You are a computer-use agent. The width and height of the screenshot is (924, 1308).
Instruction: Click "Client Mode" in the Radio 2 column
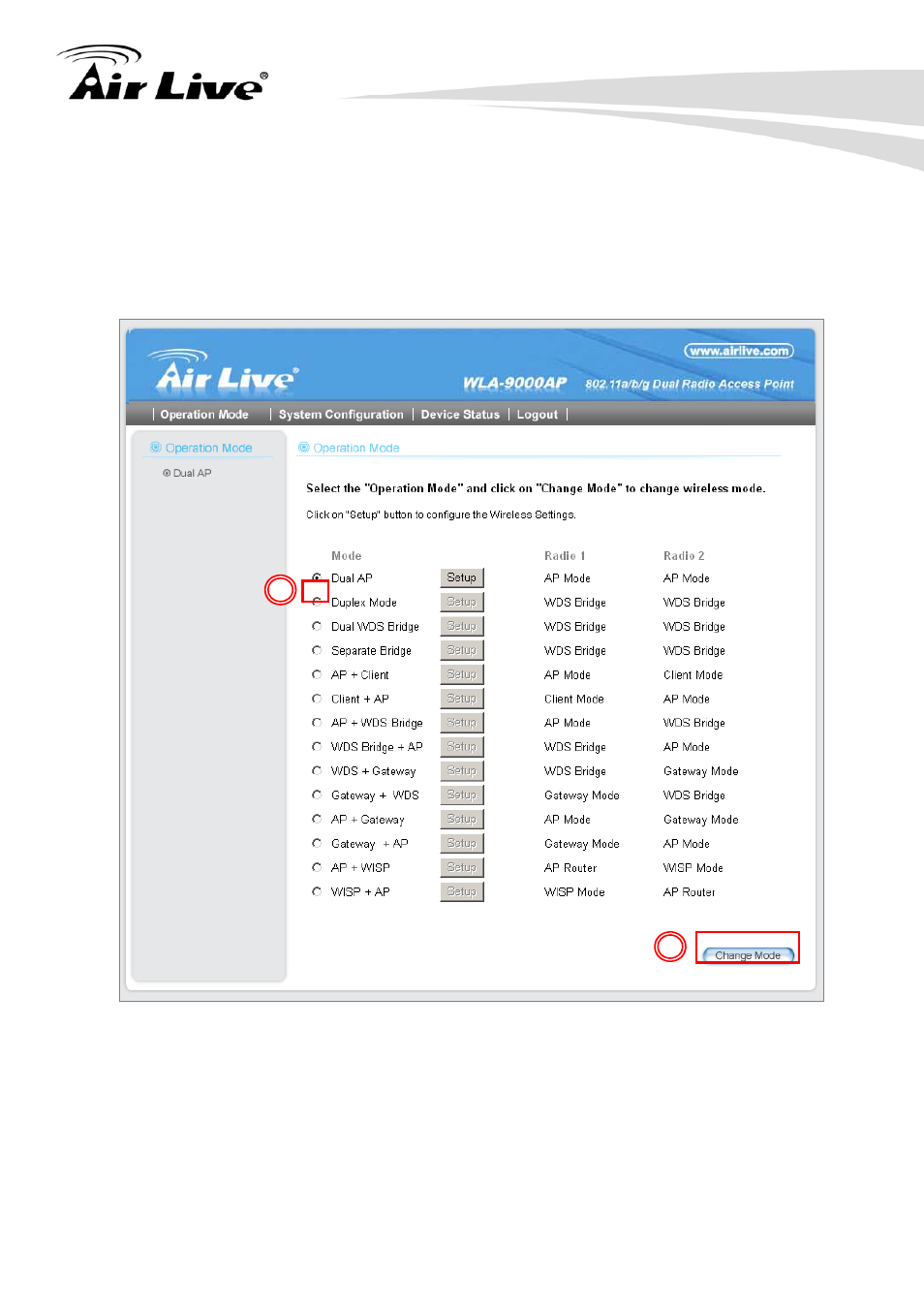coord(693,675)
